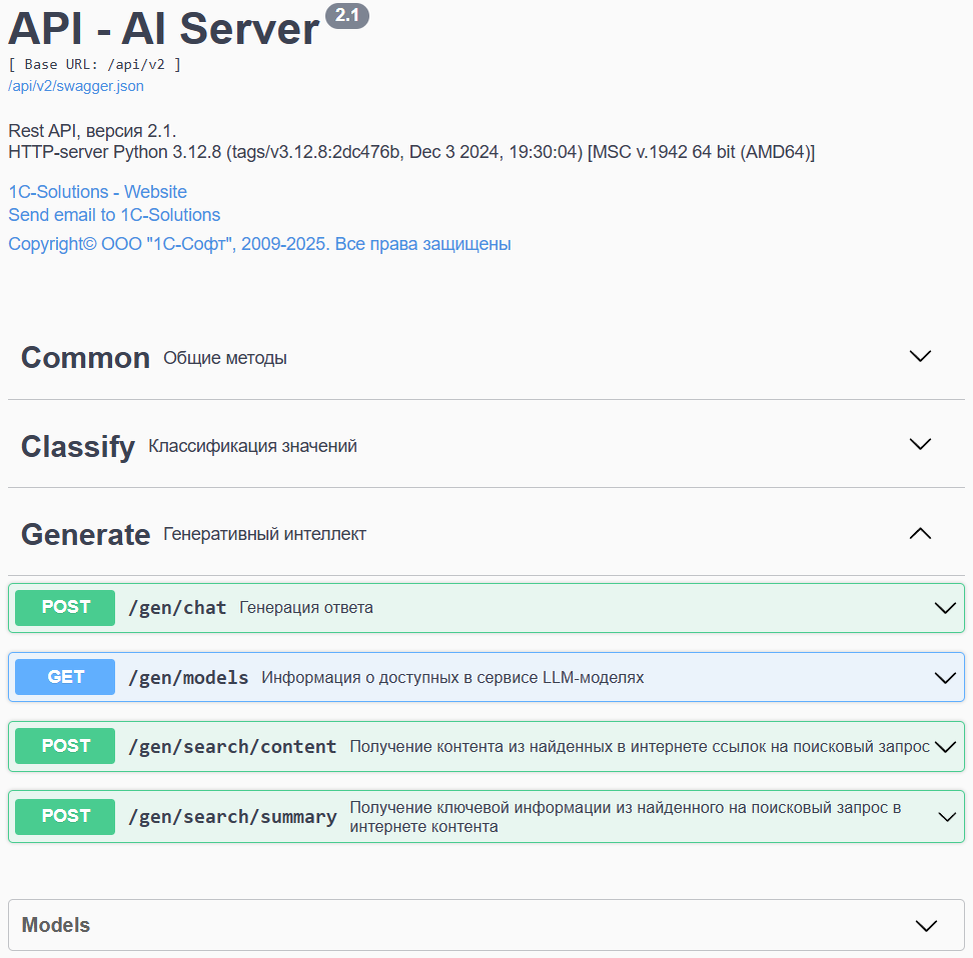This screenshot has height=958, width=973.
Task: Click the 2.1 version badge
Action: (x=347, y=17)
